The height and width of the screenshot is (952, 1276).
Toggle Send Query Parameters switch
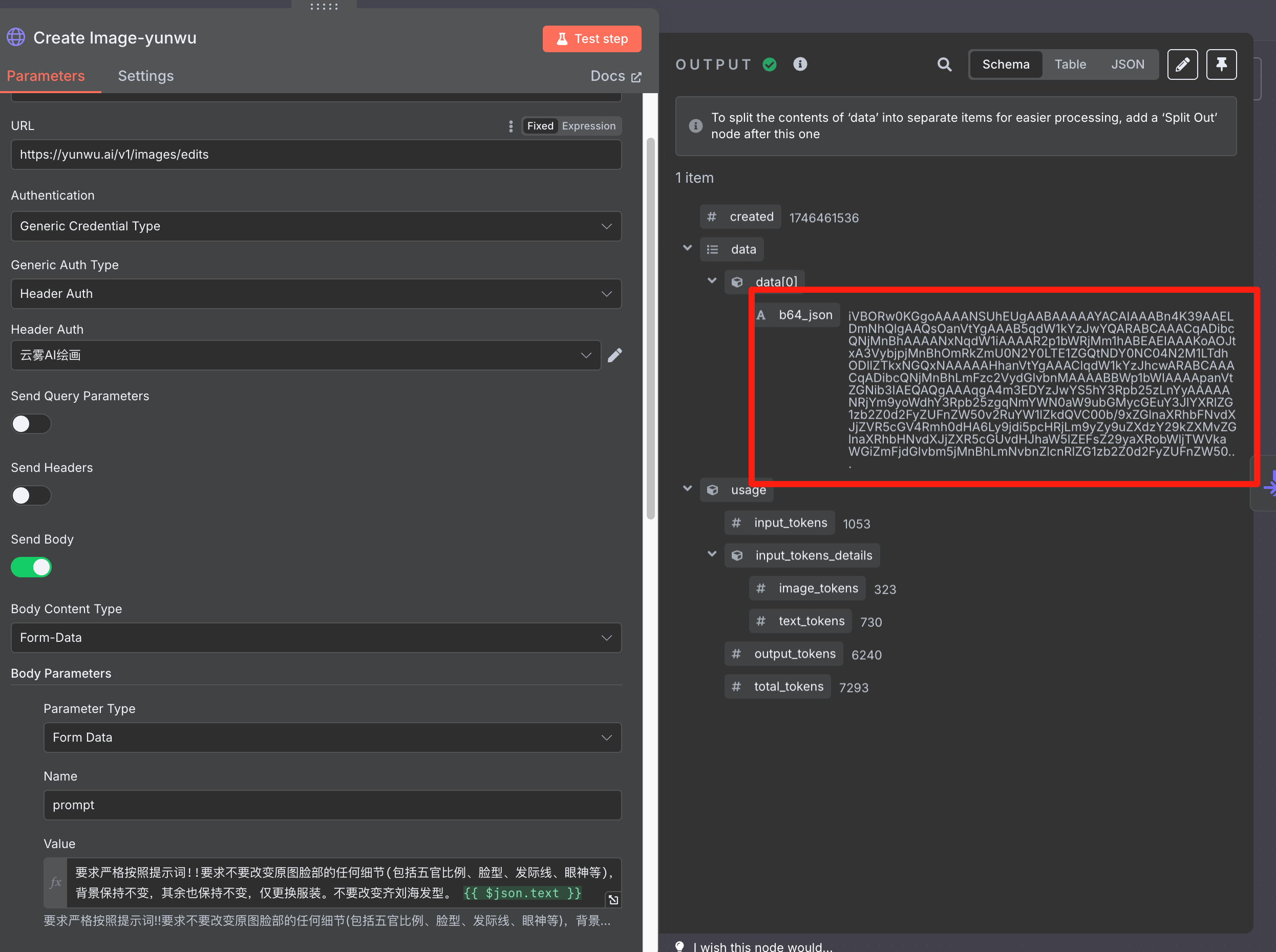tap(31, 424)
